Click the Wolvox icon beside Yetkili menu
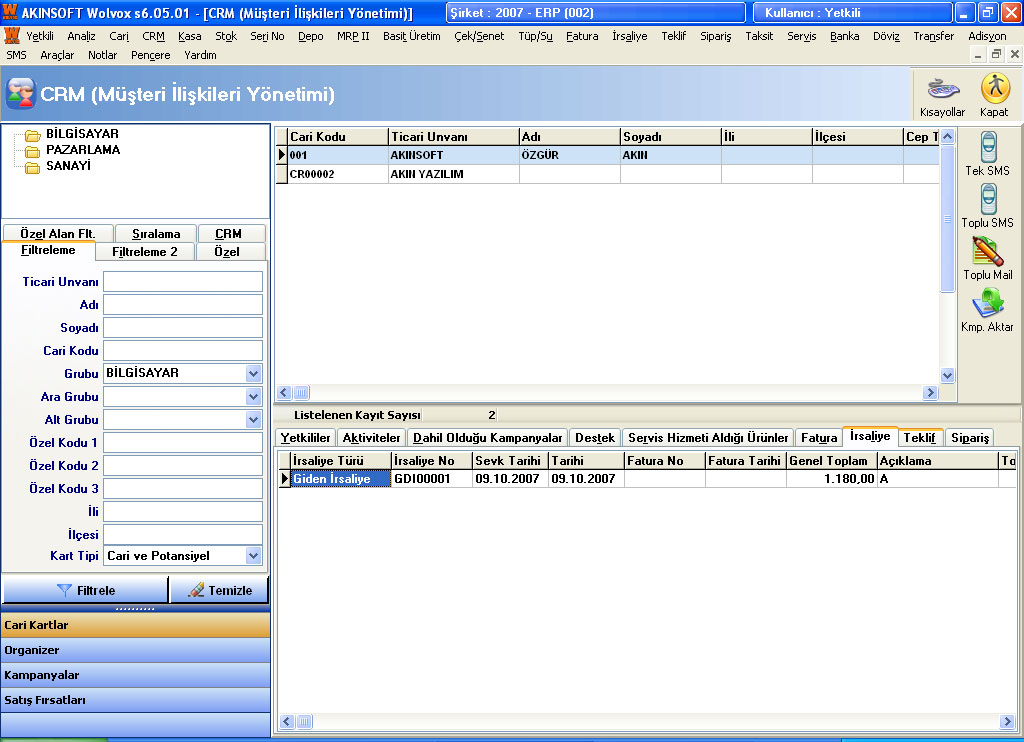1024x742 pixels. coord(12,36)
